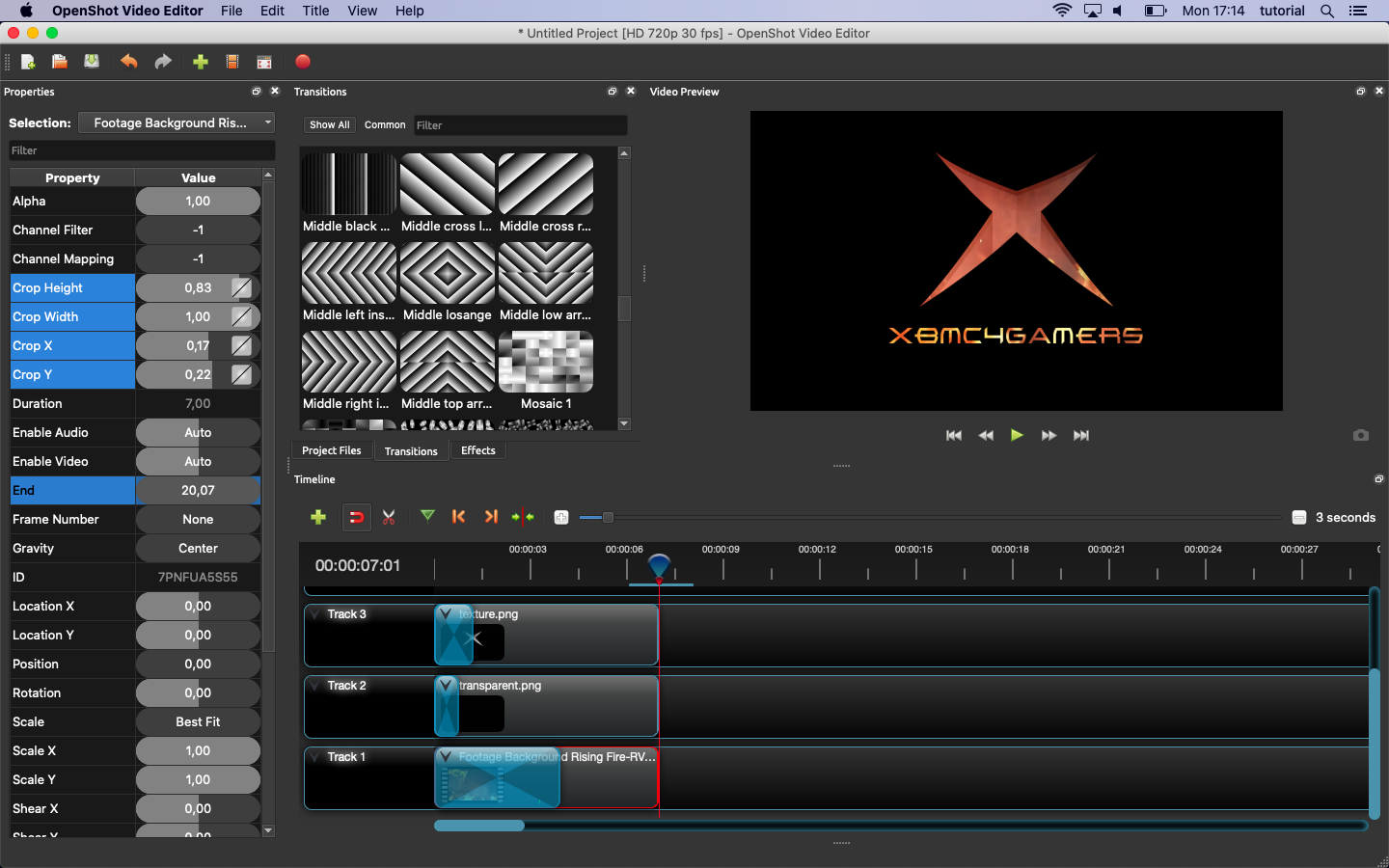
Task: Click the timeline zoom slider handle
Action: point(608,518)
